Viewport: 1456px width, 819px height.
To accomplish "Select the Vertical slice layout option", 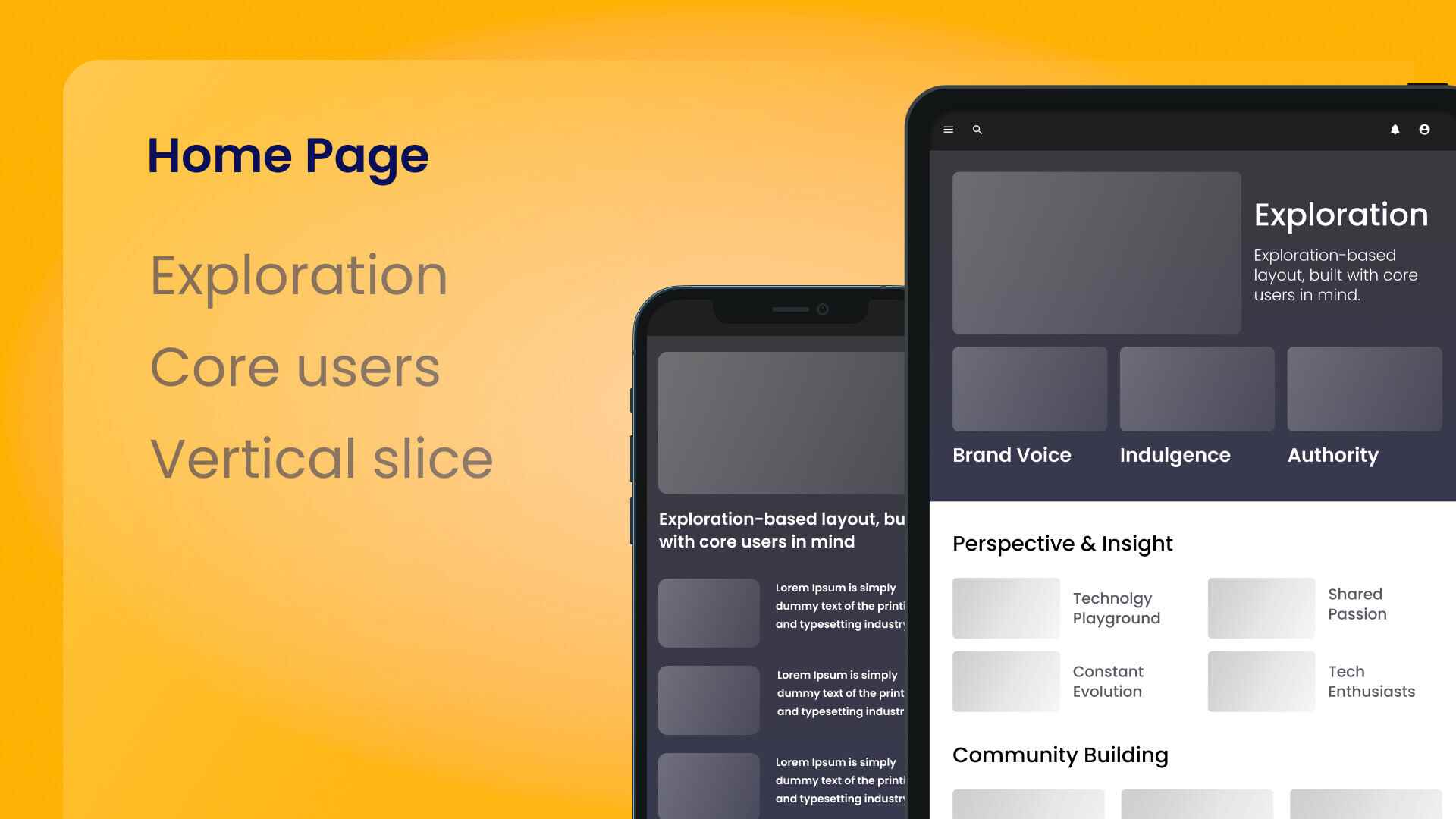I will point(320,459).
